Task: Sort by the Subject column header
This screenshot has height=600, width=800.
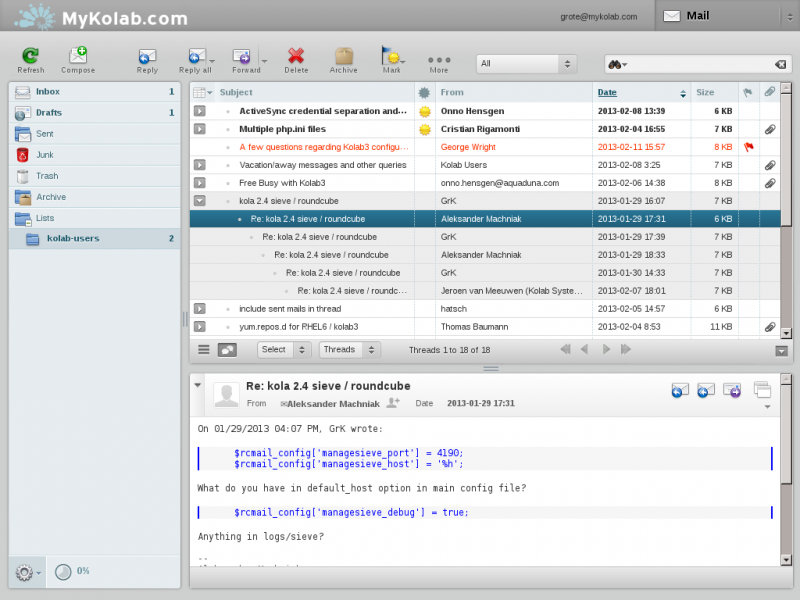Action: coord(236,92)
